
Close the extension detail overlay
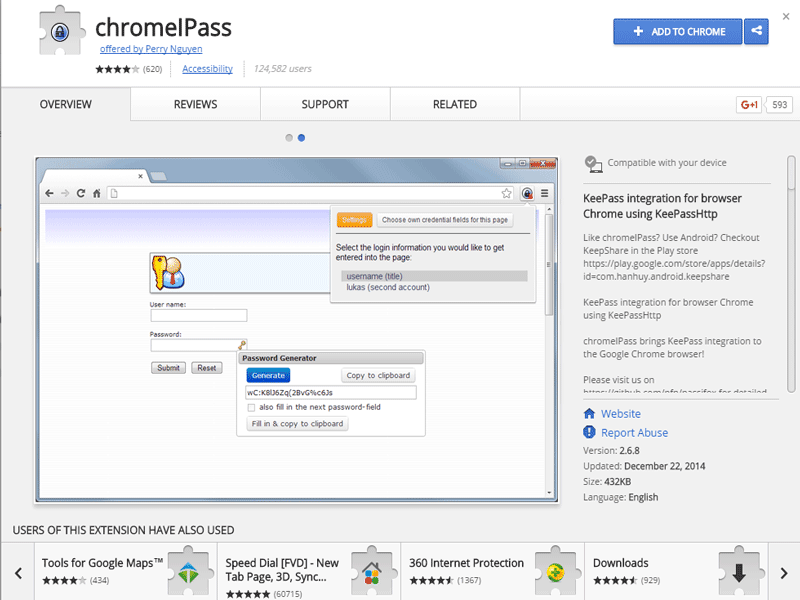click(786, 16)
